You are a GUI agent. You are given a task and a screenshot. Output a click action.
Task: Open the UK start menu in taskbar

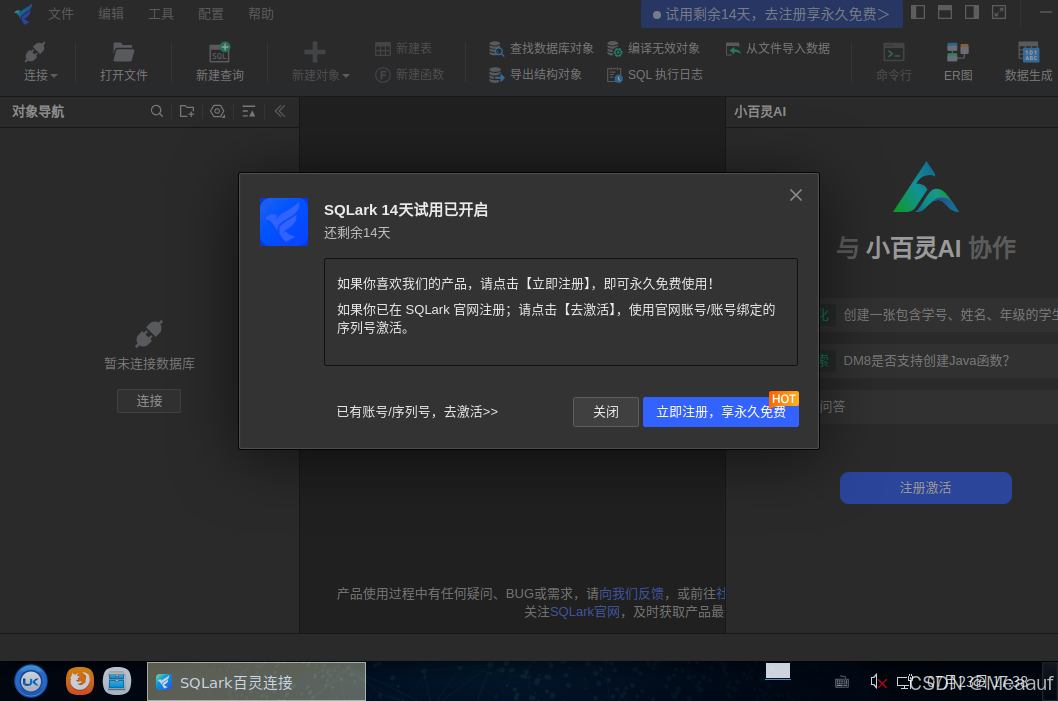click(x=31, y=681)
